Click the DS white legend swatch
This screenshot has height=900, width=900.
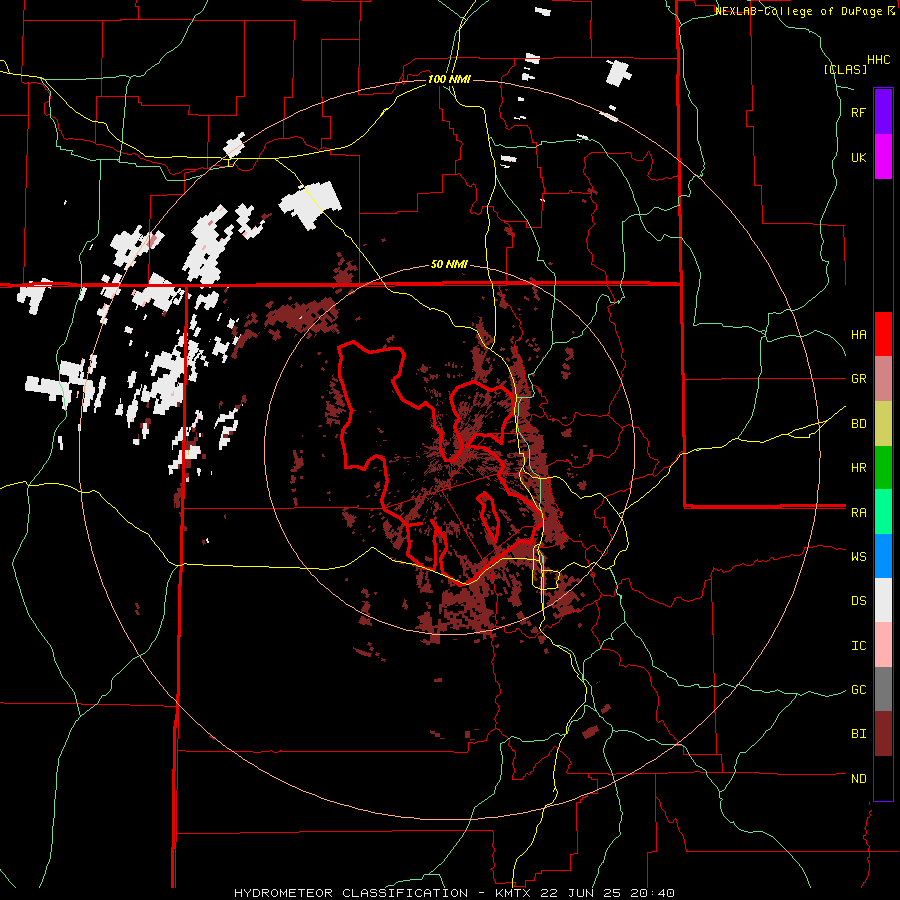tap(883, 600)
